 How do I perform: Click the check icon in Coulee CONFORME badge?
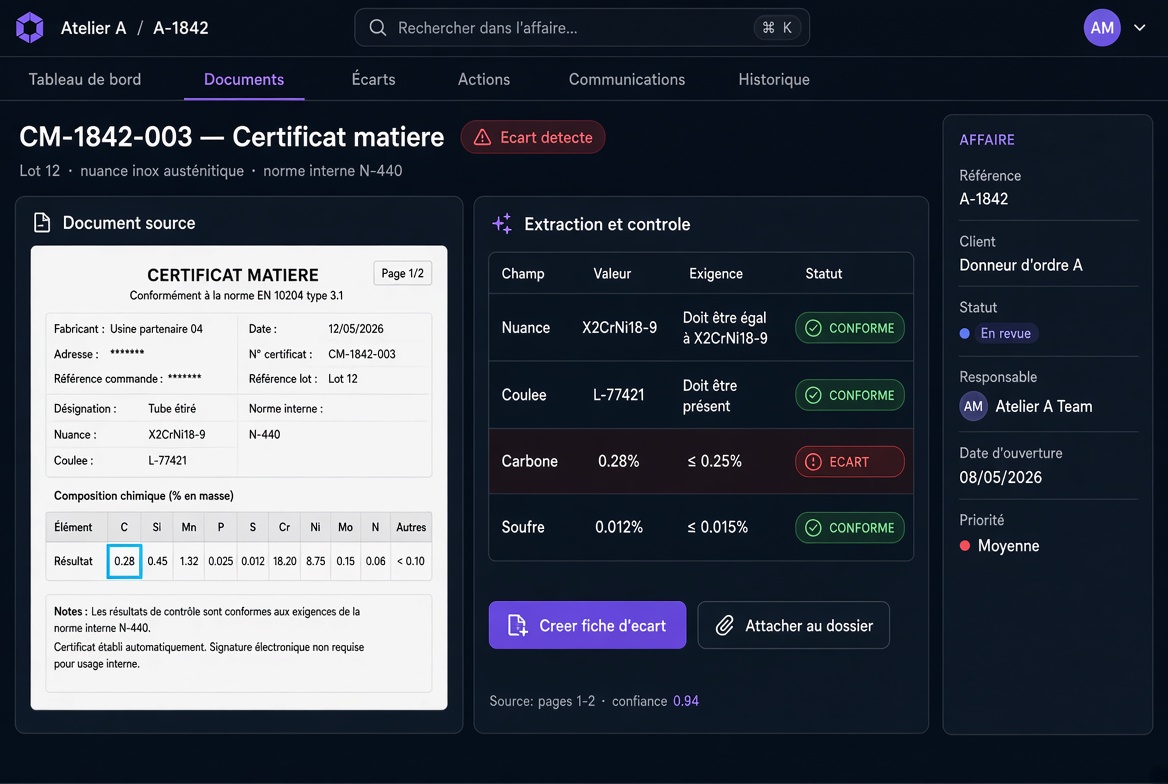(813, 395)
